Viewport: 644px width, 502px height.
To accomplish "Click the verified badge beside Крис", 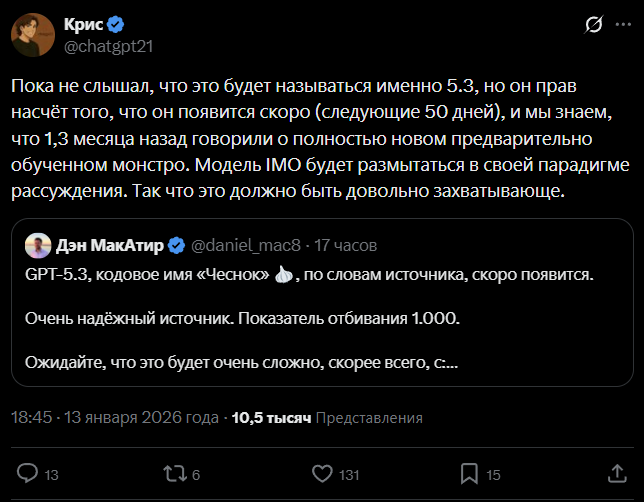I will [x=116, y=24].
